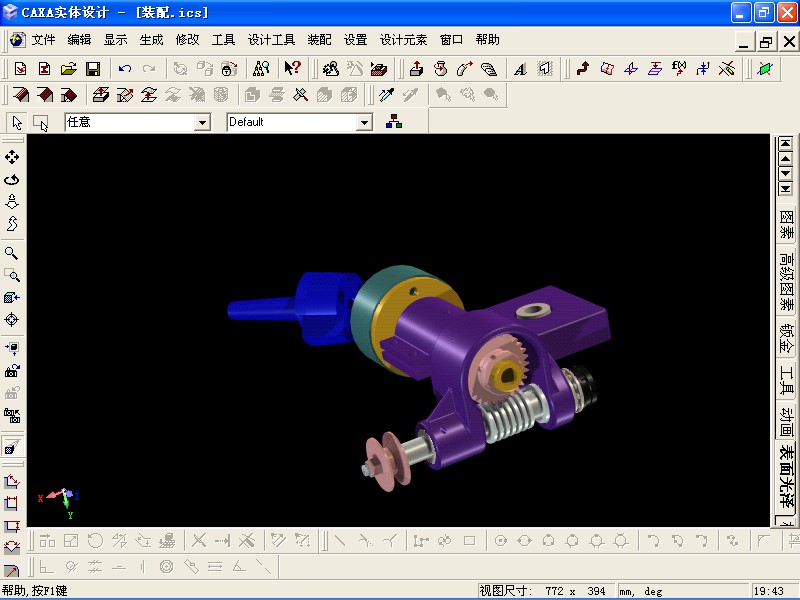Click the save floppy disk icon
The height and width of the screenshot is (600, 800).
(x=93, y=68)
